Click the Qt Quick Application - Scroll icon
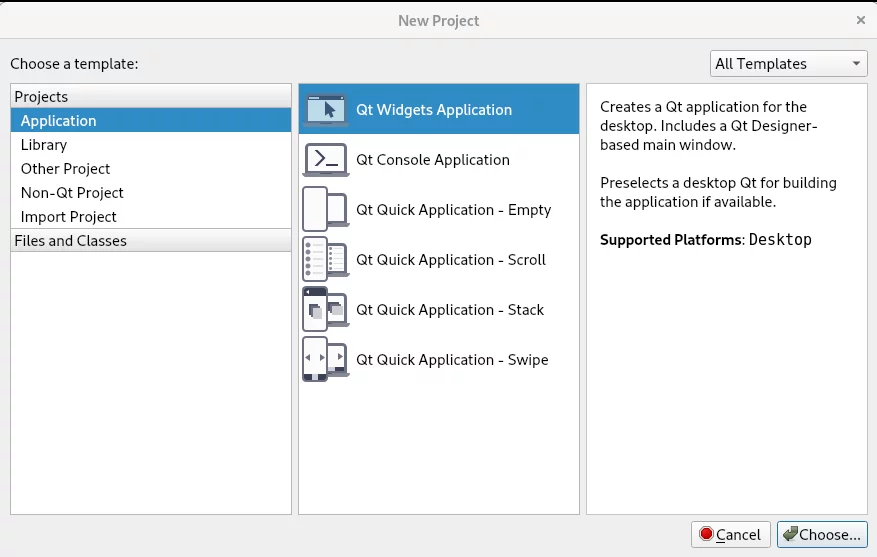 click(326, 259)
